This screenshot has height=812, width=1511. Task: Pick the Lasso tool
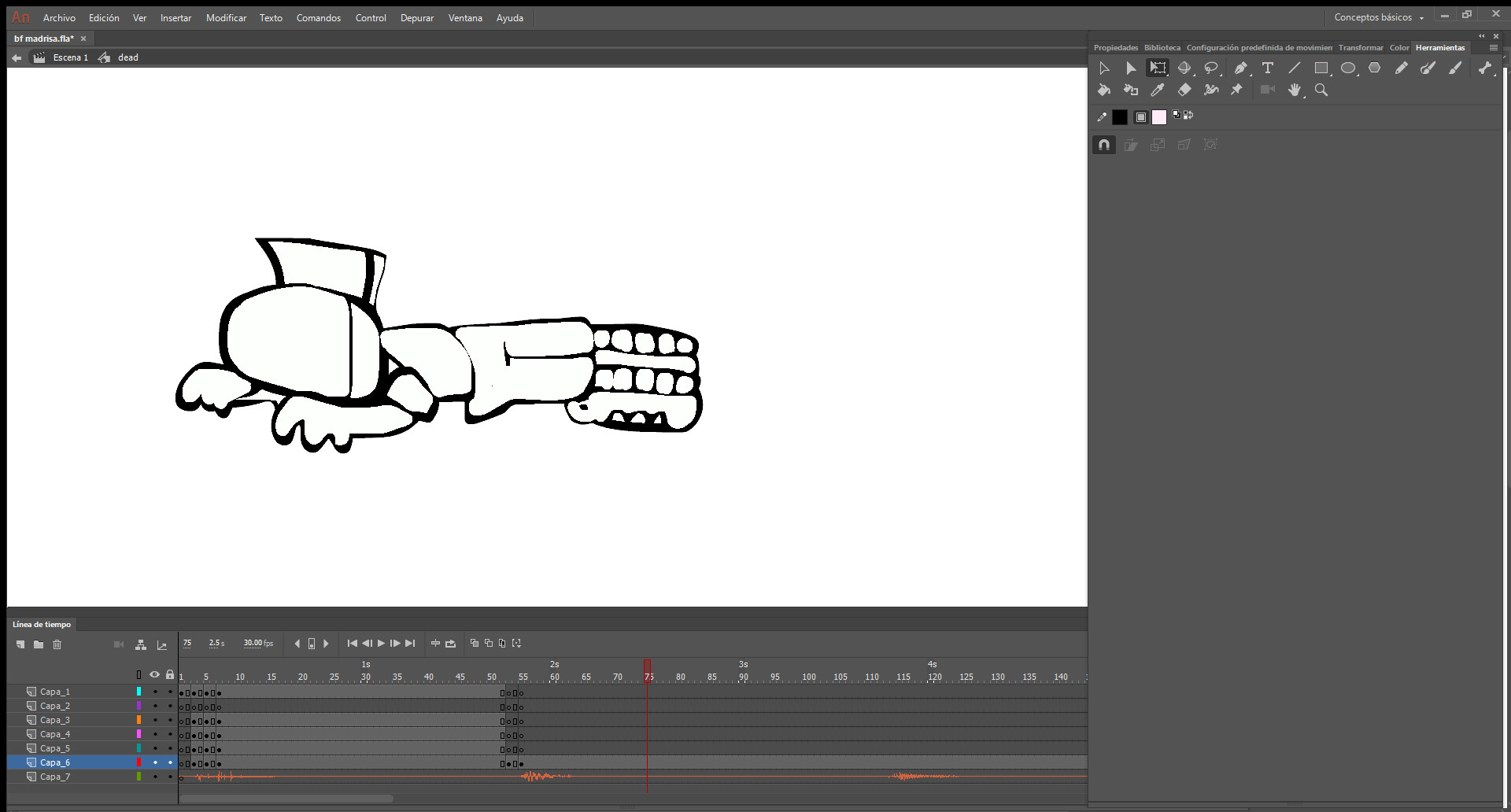pyautogui.click(x=1211, y=68)
